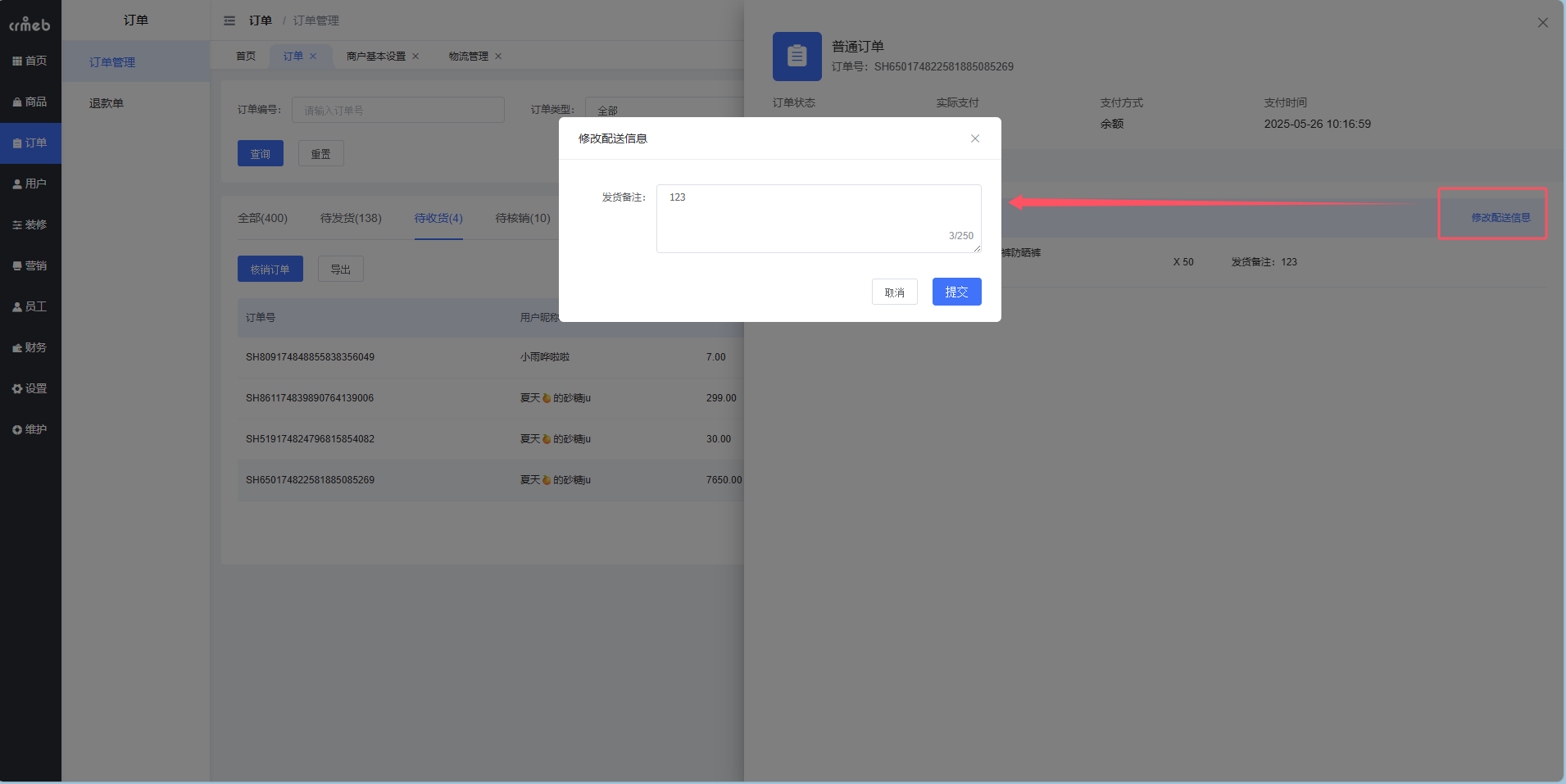Viewport: 1566px width, 784px height.
Task: Click the 导出 export button
Action: tap(340, 268)
